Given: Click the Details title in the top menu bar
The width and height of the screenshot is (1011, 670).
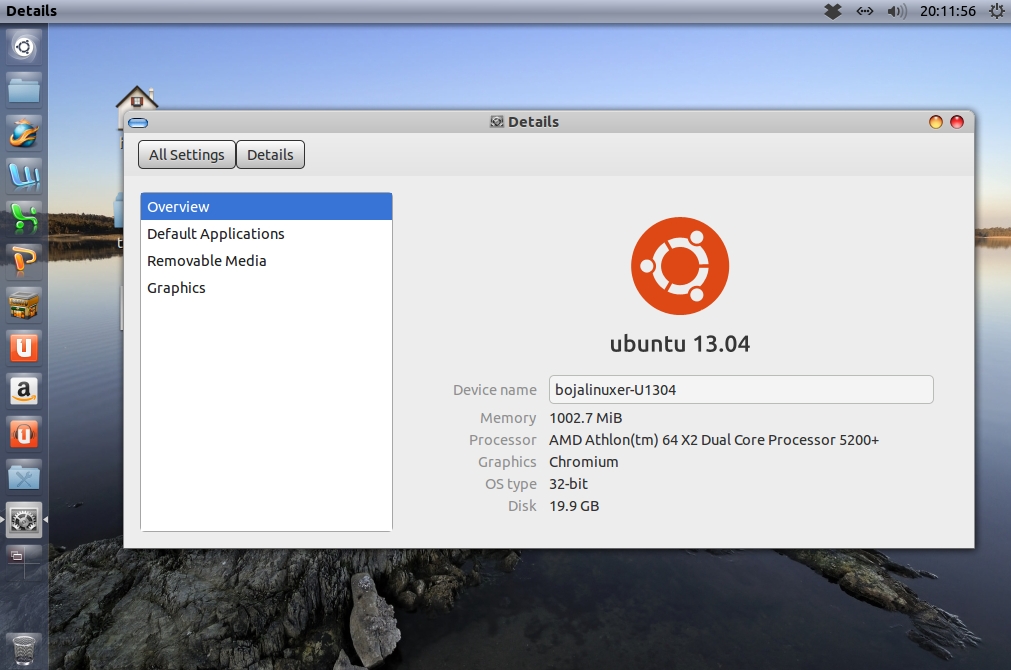Looking at the screenshot, I should coord(30,10).
